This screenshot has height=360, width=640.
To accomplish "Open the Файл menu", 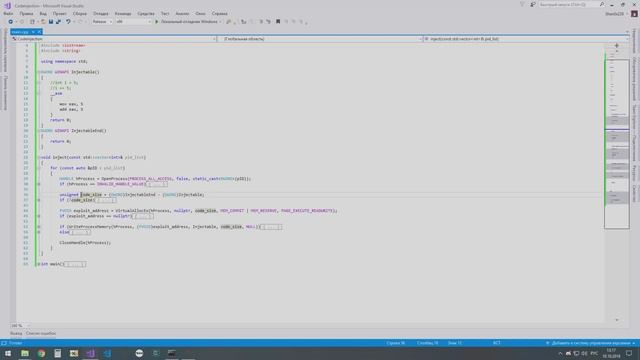I will (x=8, y=13).
